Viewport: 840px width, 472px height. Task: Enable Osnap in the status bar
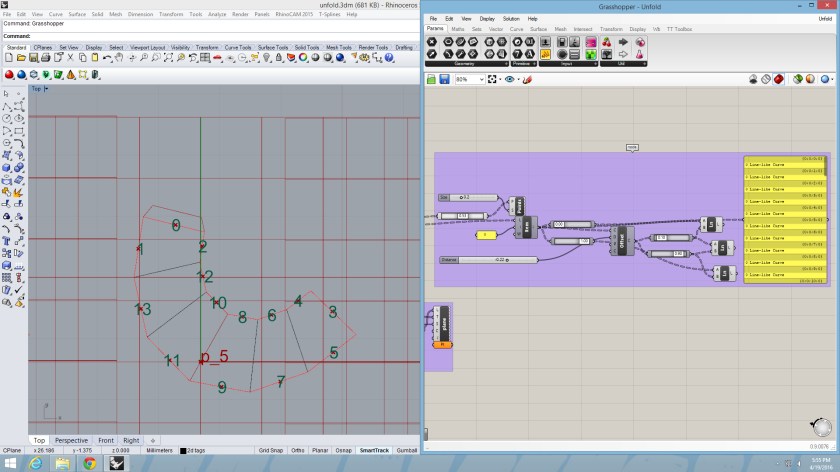pos(344,451)
